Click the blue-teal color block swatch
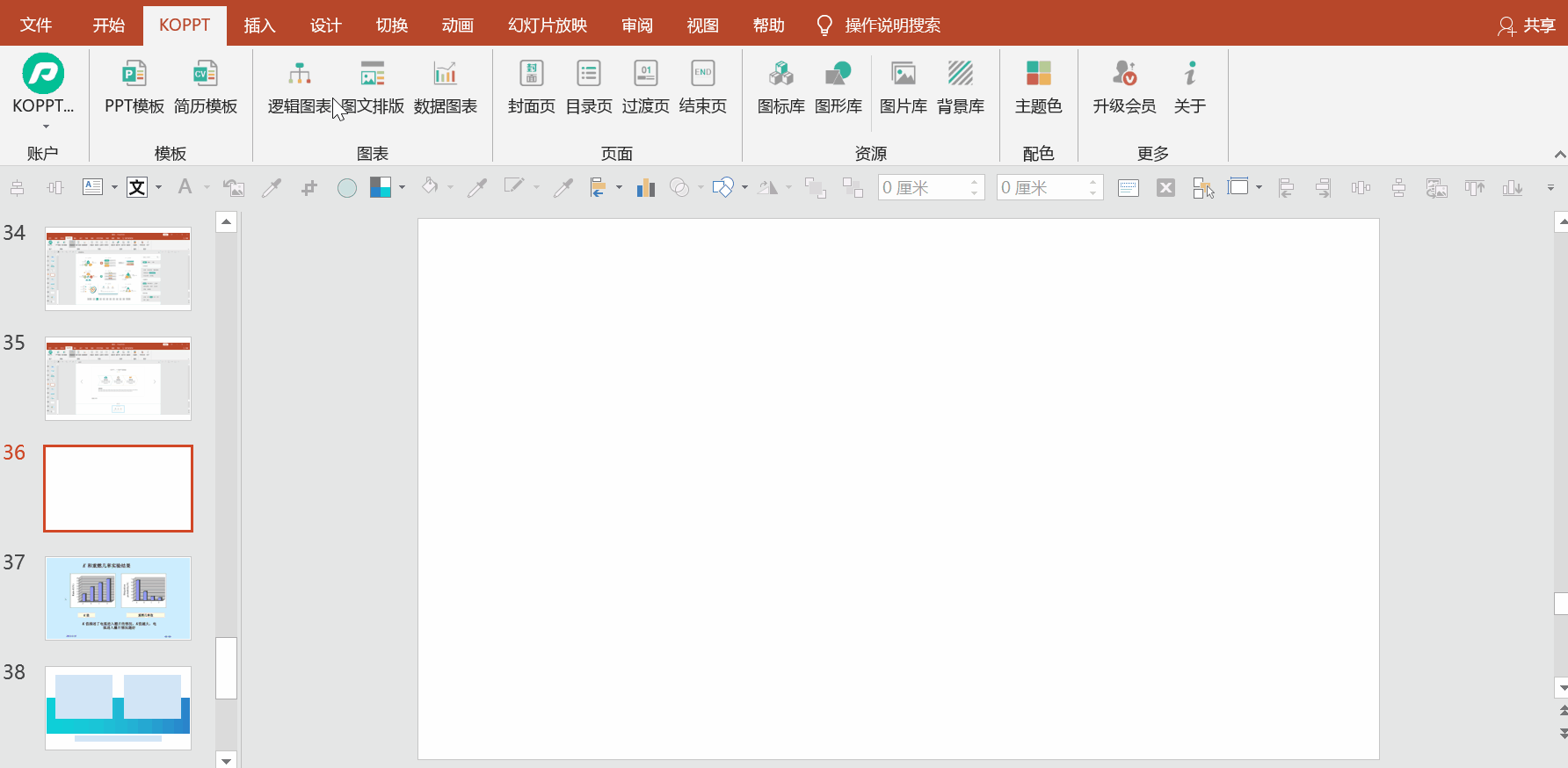 [381, 187]
